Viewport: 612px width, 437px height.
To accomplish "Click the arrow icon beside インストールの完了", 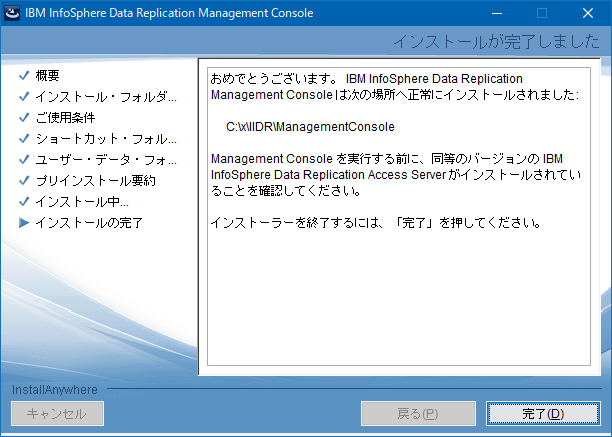I will click(24, 223).
